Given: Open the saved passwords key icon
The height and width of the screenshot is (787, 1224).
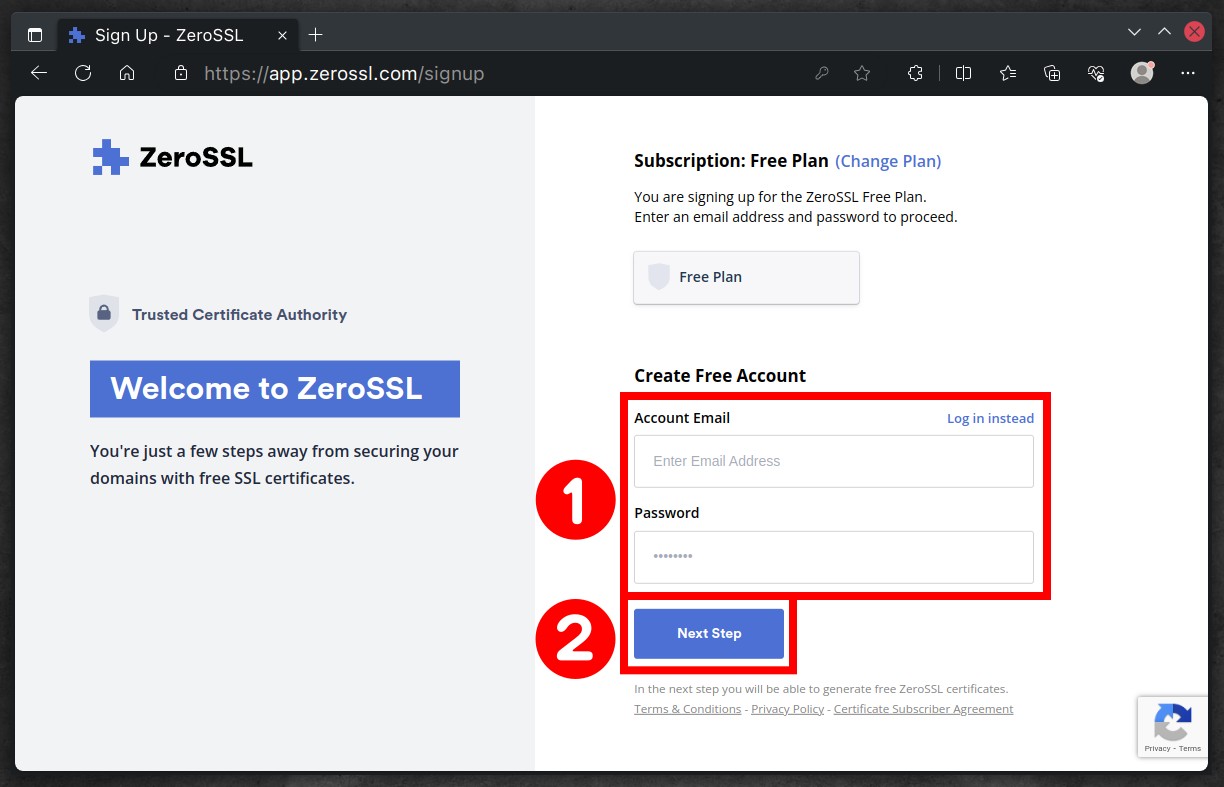Looking at the screenshot, I should tap(822, 73).
